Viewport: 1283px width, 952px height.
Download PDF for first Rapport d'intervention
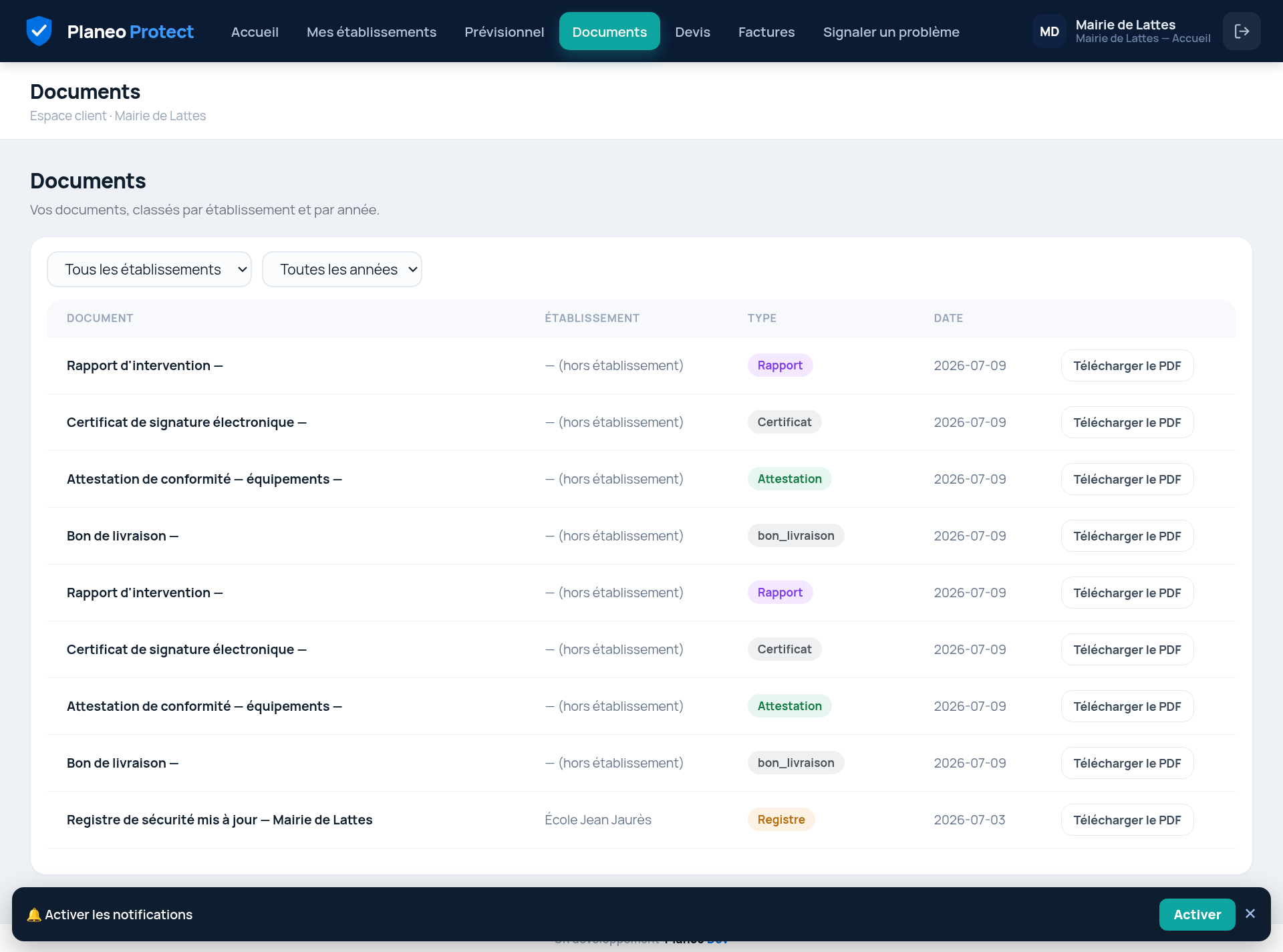1127,365
